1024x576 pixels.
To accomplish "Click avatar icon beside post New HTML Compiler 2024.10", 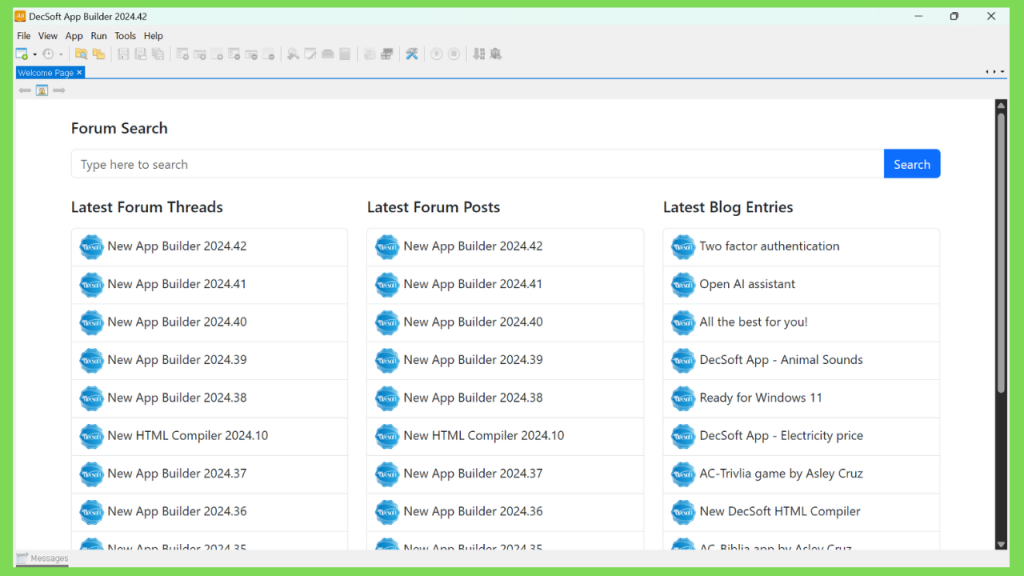I will [387, 436].
